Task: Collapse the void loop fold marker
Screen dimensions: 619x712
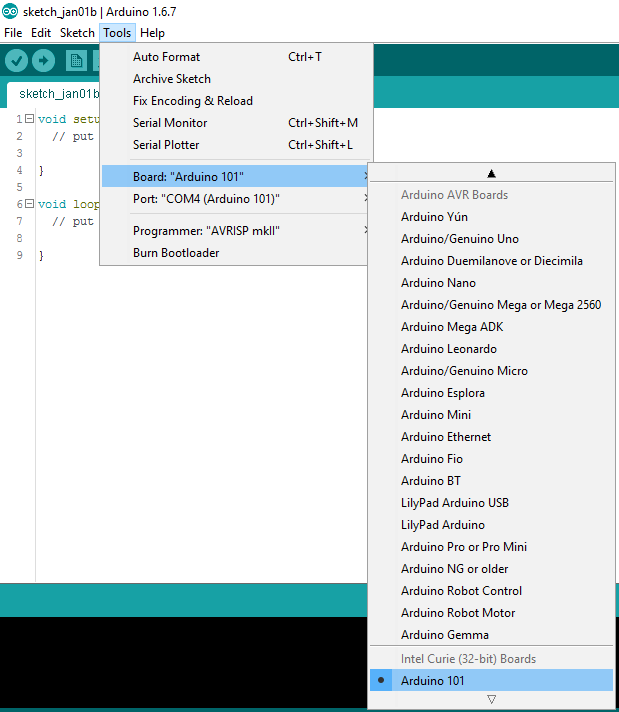Action: click(x=30, y=203)
